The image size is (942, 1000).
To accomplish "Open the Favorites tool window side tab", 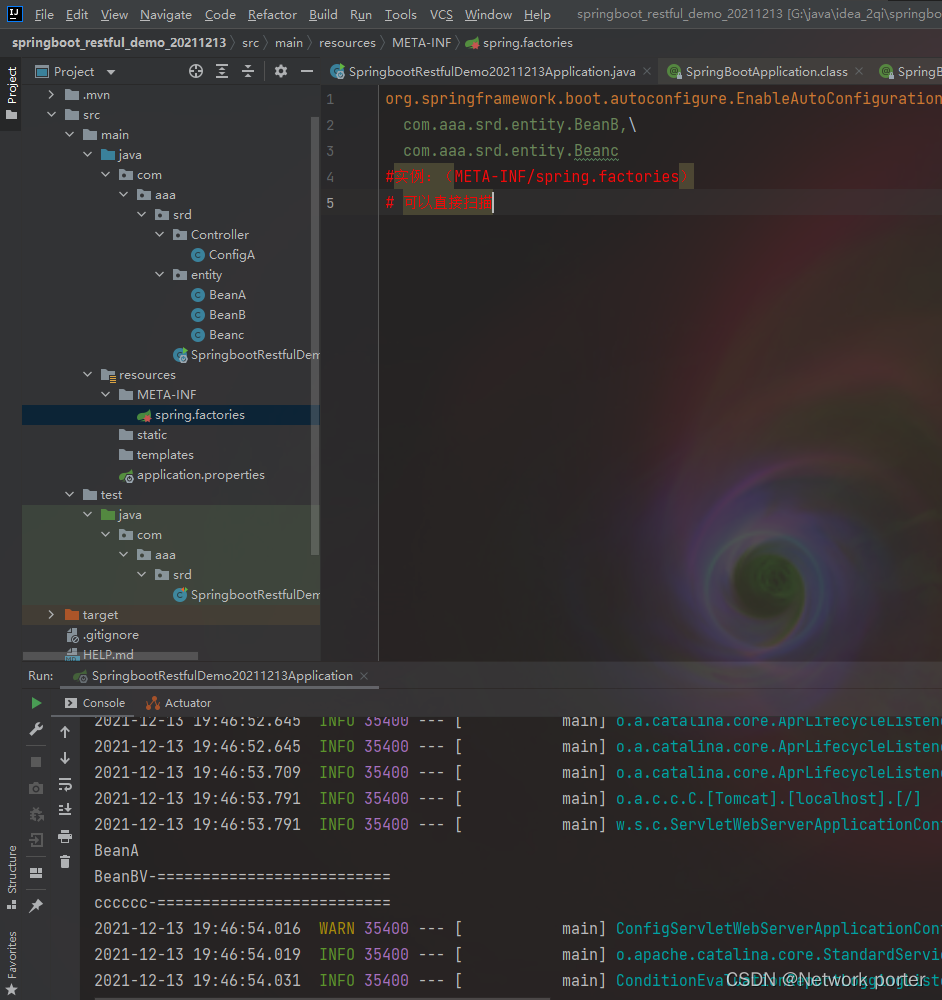I will pyautogui.click(x=11, y=962).
